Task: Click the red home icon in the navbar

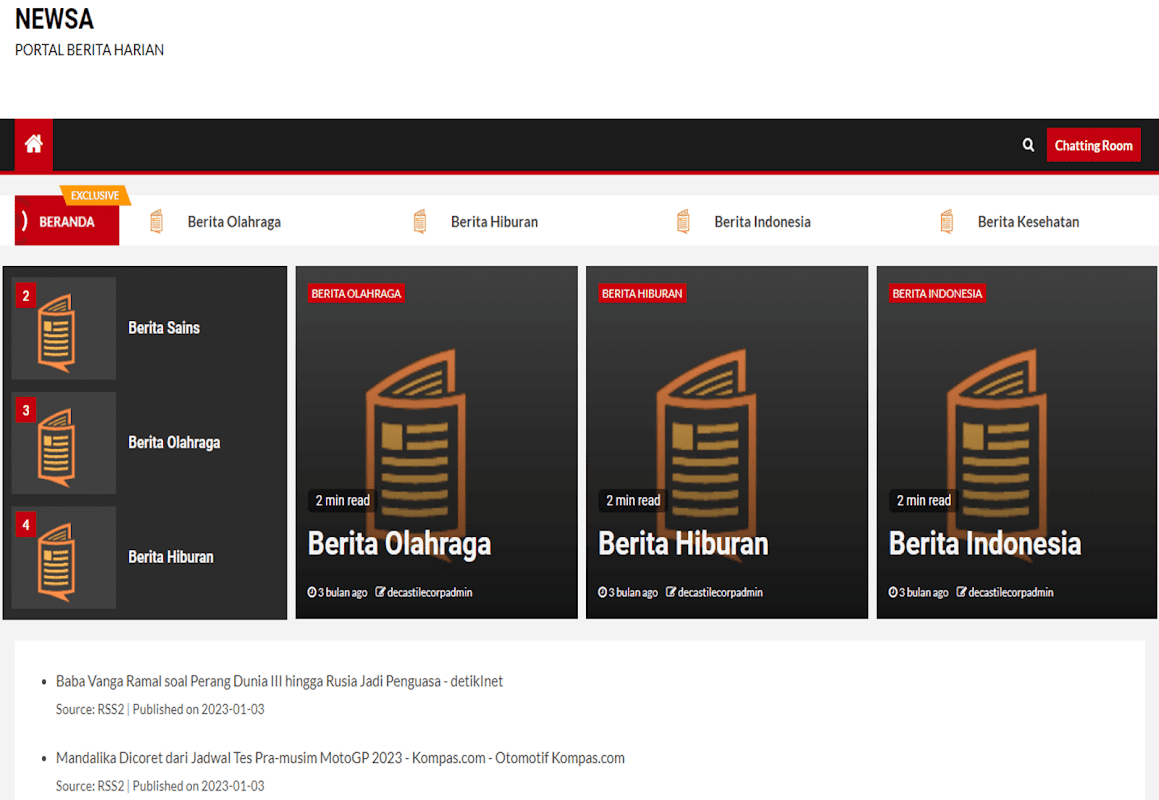Action: point(33,143)
